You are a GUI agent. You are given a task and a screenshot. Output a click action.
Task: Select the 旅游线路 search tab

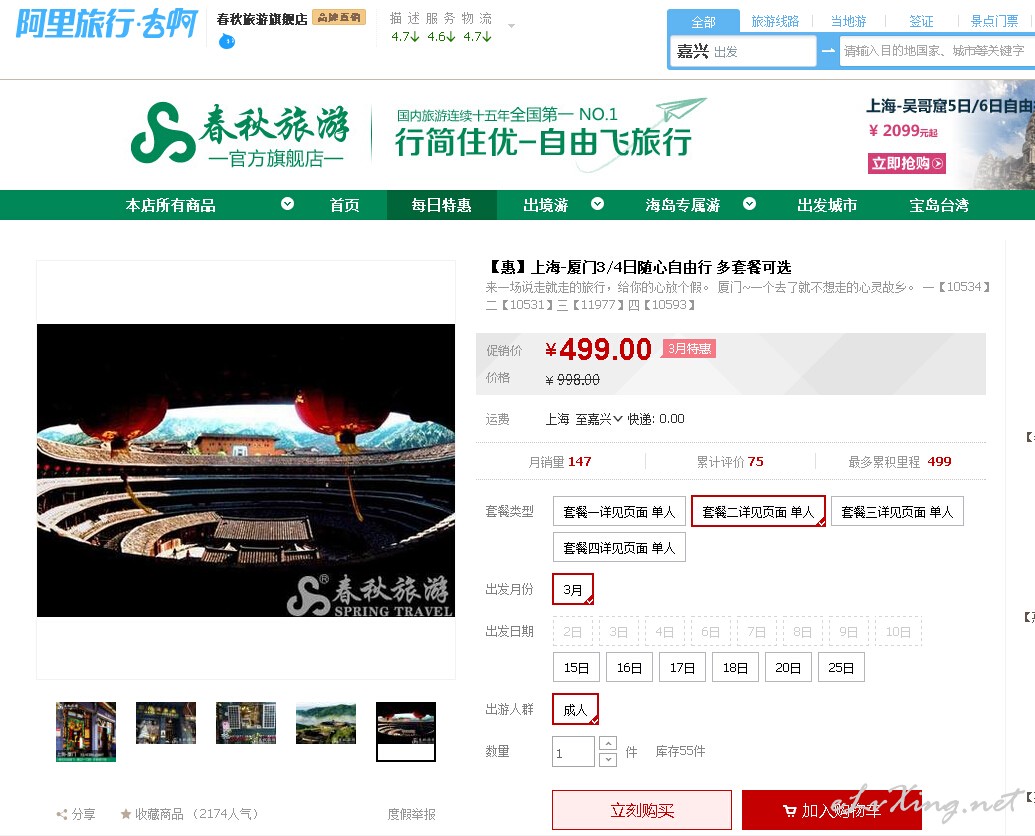(775, 21)
